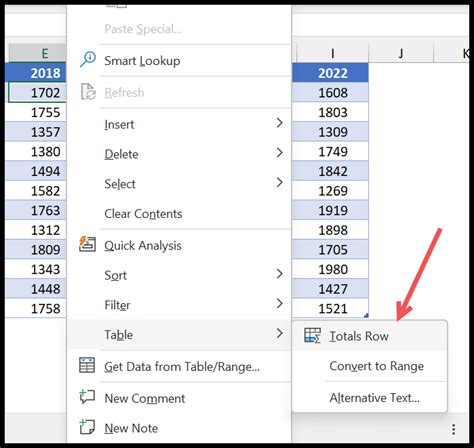Open the Select menu entry
Screen dimensions: 474x448
(x=179, y=184)
